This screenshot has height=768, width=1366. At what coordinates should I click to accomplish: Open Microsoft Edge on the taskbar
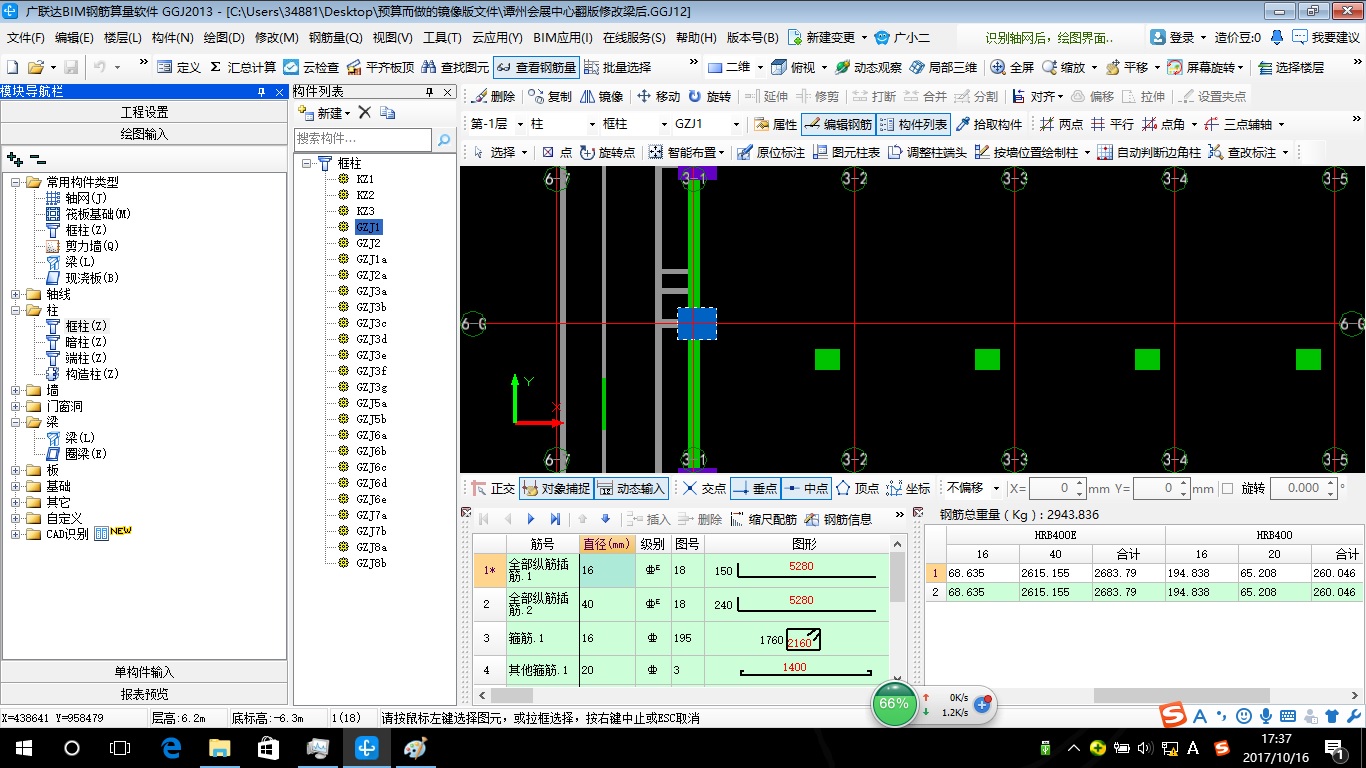[170, 747]
